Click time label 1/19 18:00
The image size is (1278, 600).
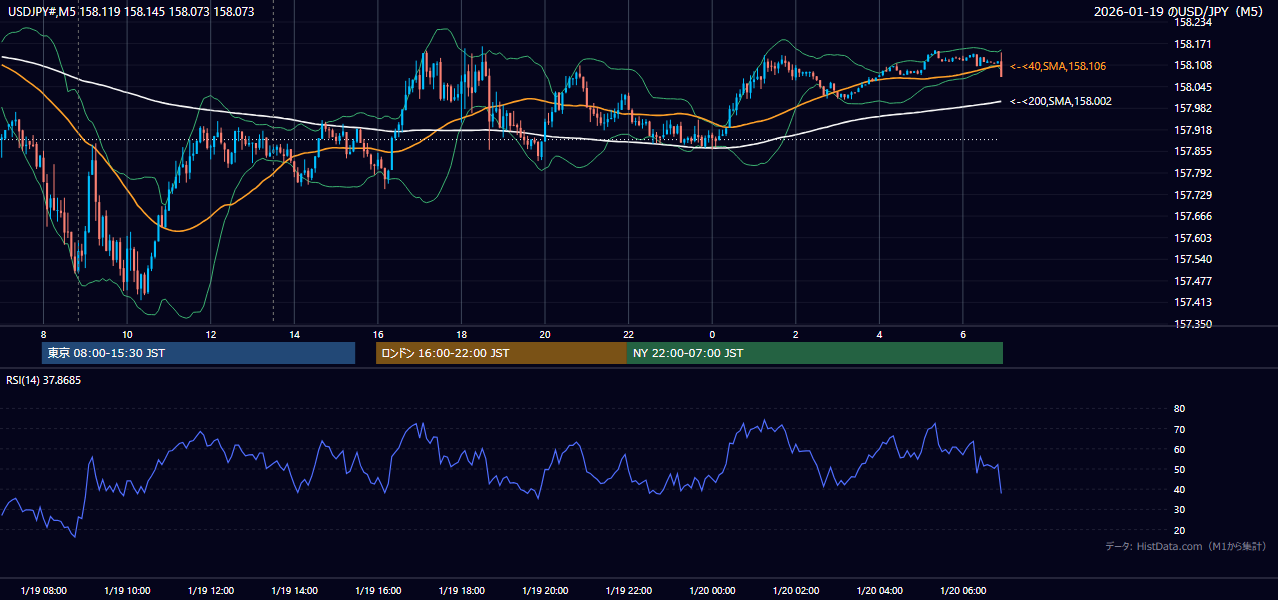click(461, 591)
